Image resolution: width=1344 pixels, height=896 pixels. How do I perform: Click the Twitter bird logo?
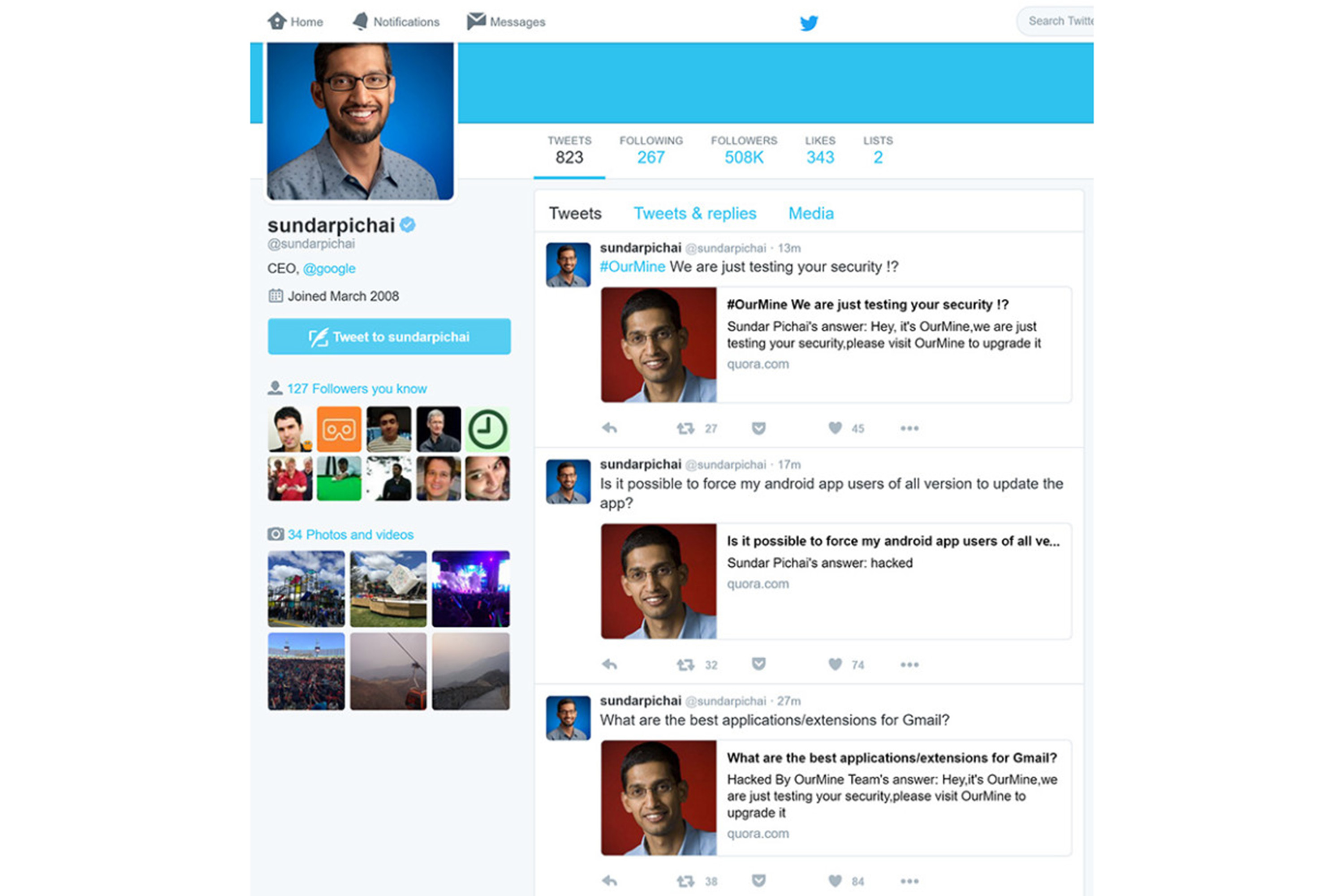point(809,23)
